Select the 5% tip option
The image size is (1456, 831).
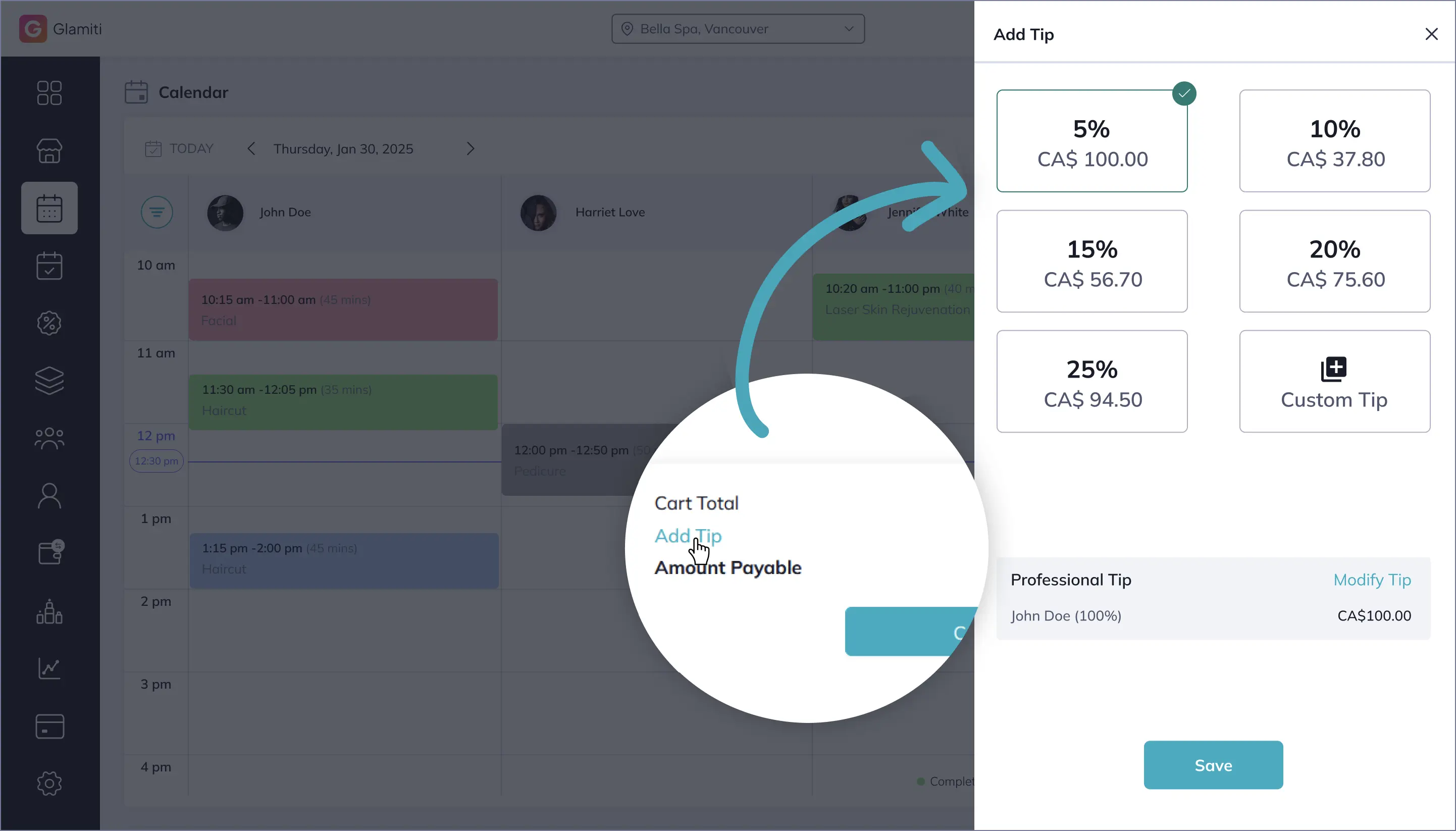click(1091, 141)
